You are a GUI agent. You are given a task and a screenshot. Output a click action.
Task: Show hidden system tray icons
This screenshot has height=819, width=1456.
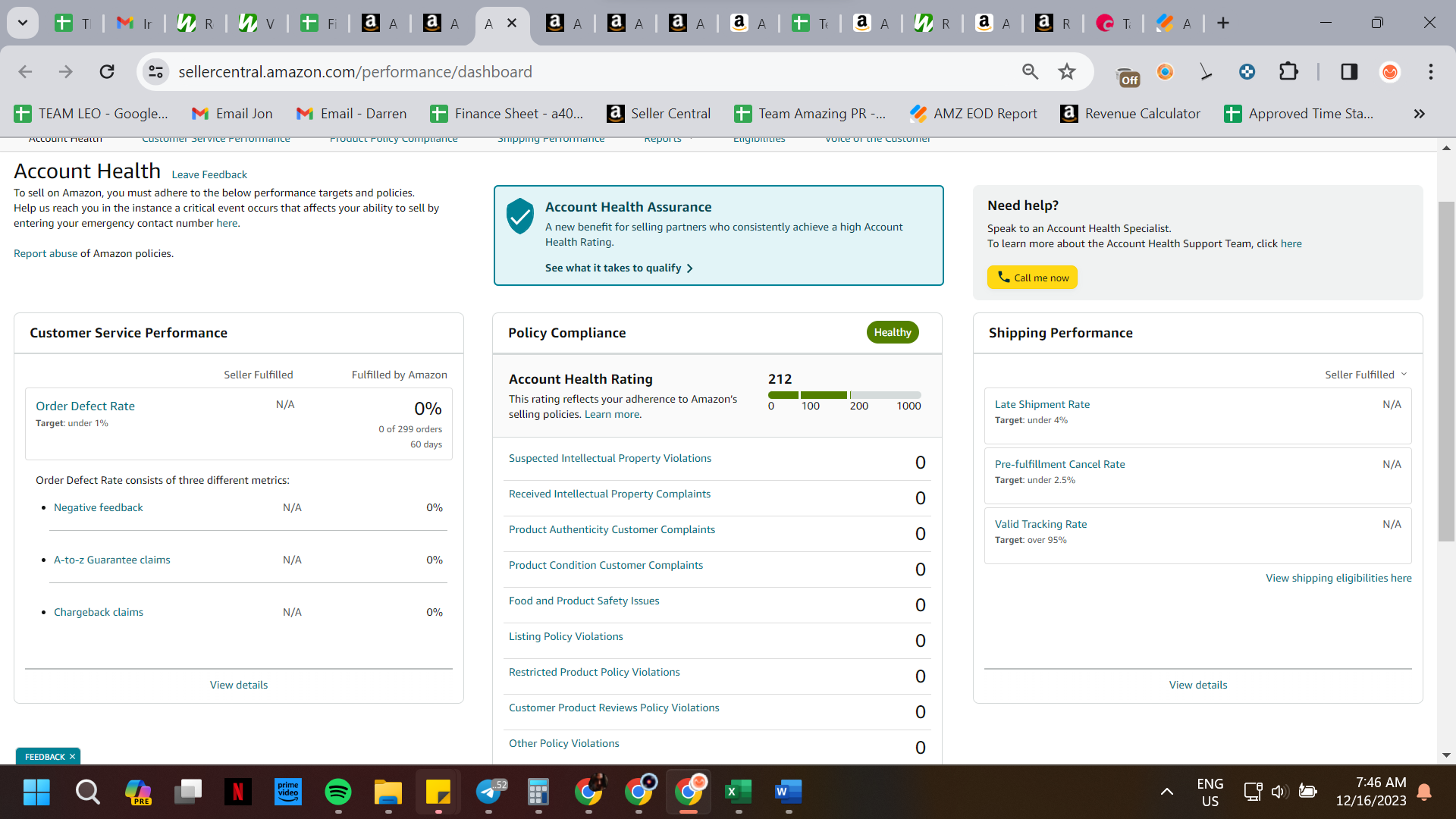pyautogui.click(x=1167, y=792)
